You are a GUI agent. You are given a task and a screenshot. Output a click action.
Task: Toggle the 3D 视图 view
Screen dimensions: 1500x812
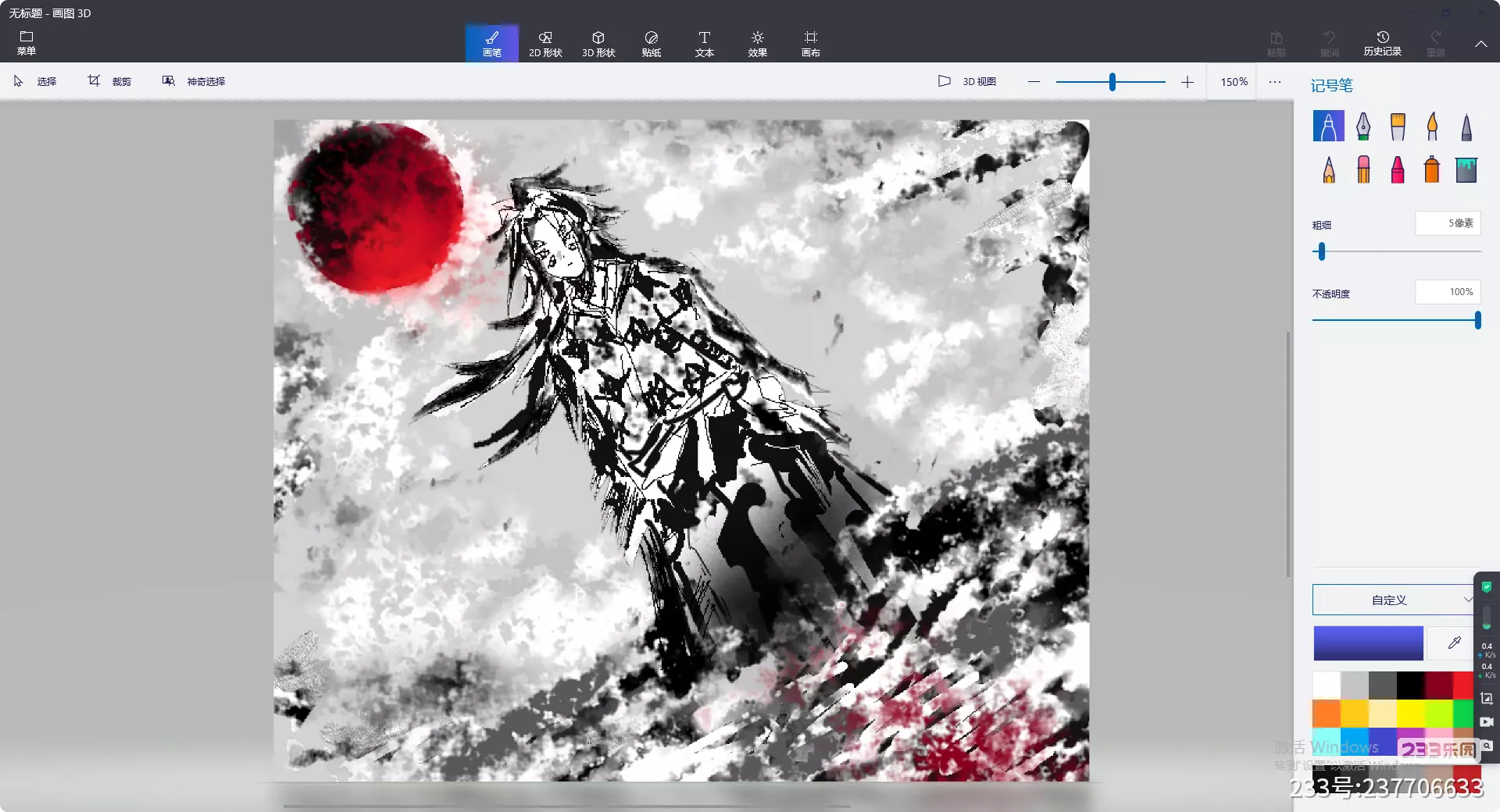pos(967,81)
